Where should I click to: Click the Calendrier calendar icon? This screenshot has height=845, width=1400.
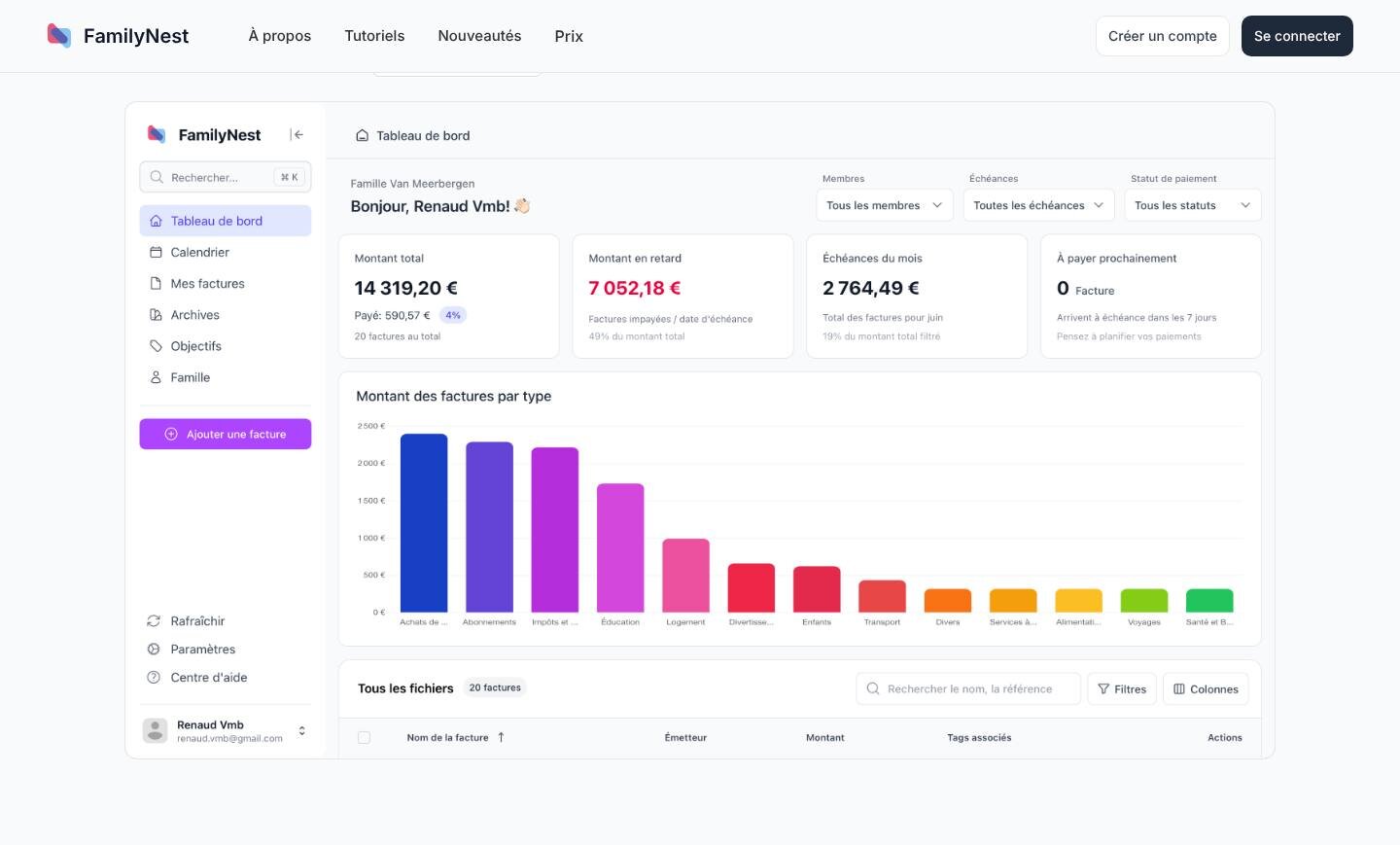tap(156, 252)
